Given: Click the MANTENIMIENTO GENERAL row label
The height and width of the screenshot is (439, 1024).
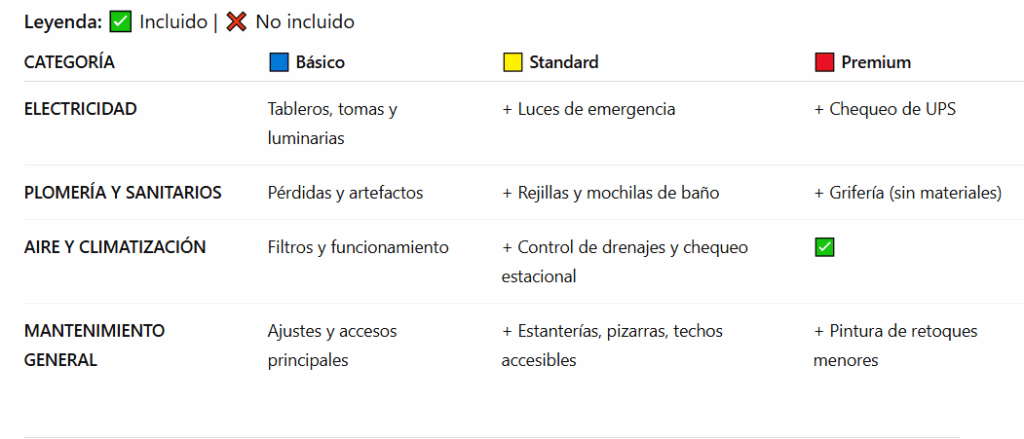Looking at the screenshot, I should click(x=94, y=345).
